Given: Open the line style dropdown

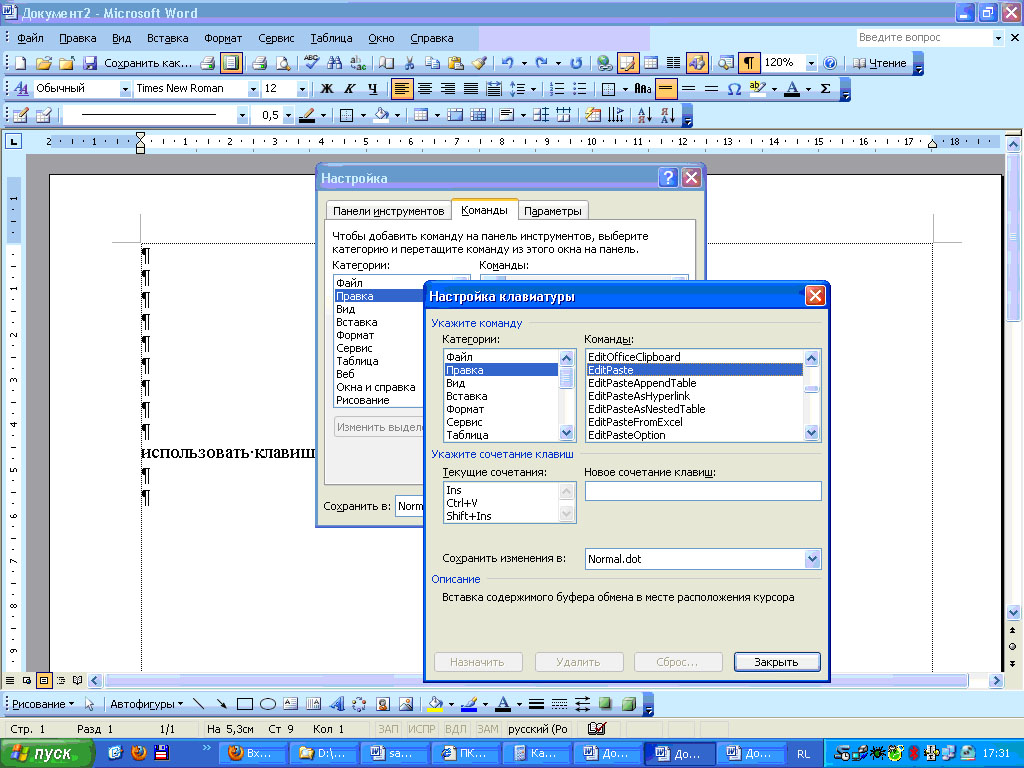Looking at the screenshot, I should point(242,116).
